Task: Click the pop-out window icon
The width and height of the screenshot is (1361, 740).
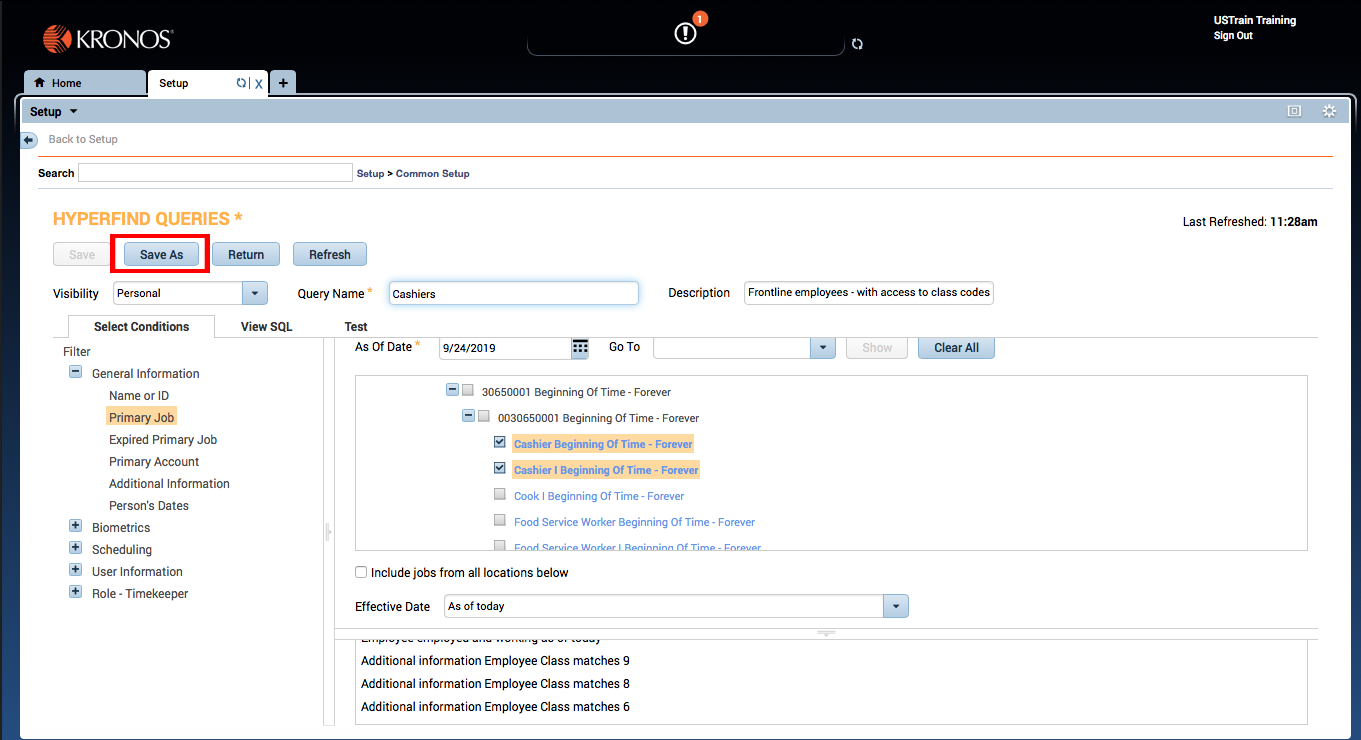Action: (1294, 111)
